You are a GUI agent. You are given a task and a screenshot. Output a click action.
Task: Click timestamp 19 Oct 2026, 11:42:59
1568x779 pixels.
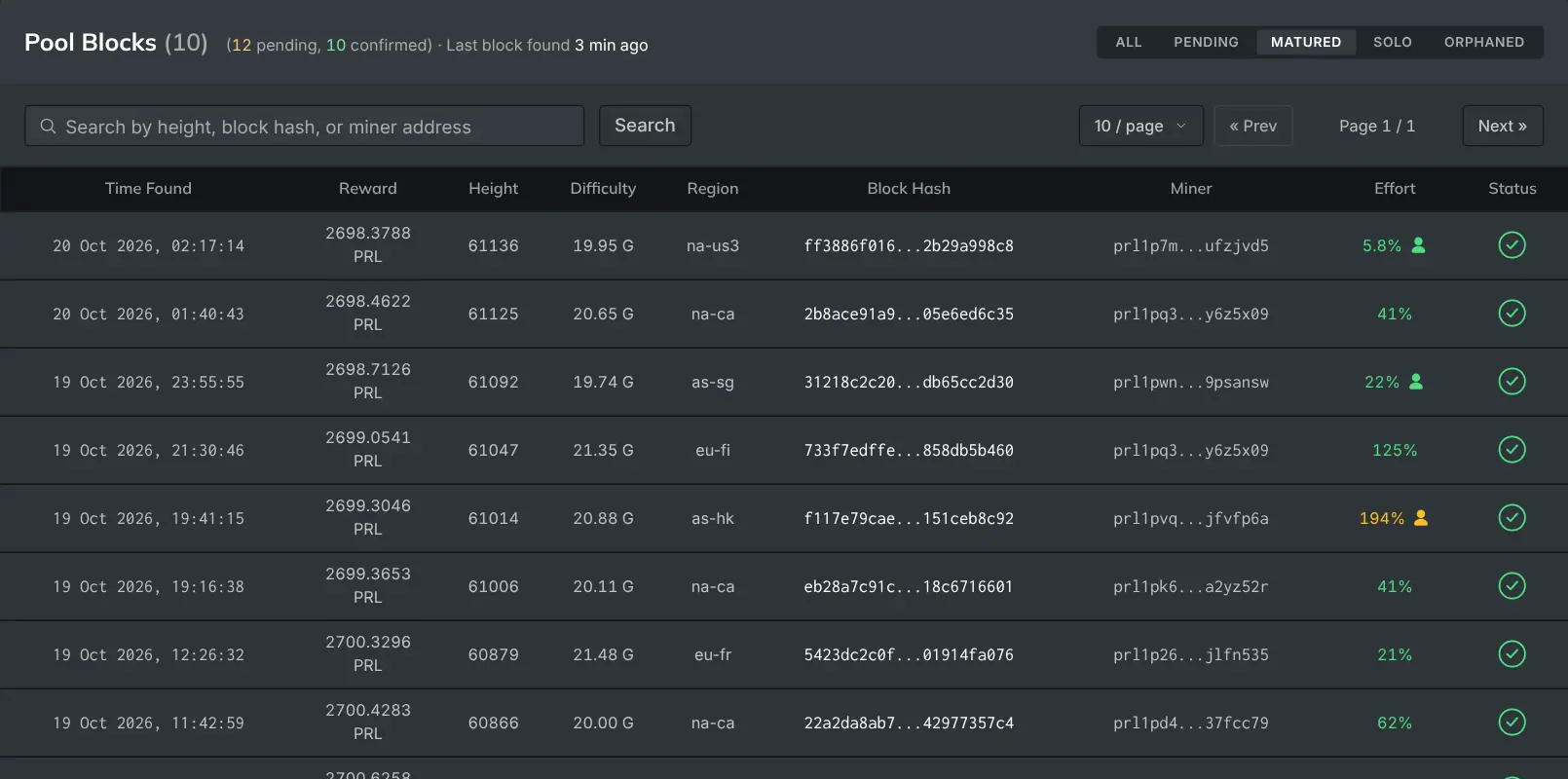pyautogui.click(x=148, y=723)
